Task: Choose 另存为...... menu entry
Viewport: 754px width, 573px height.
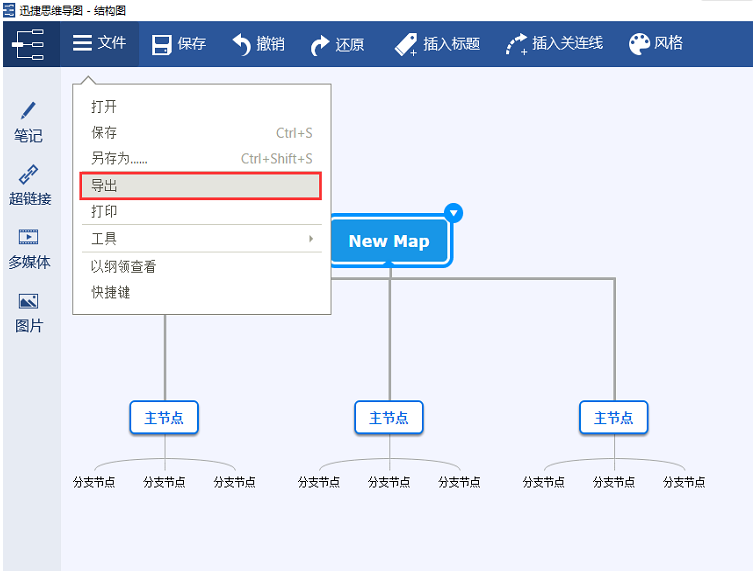Action: (x=201, y=158)
